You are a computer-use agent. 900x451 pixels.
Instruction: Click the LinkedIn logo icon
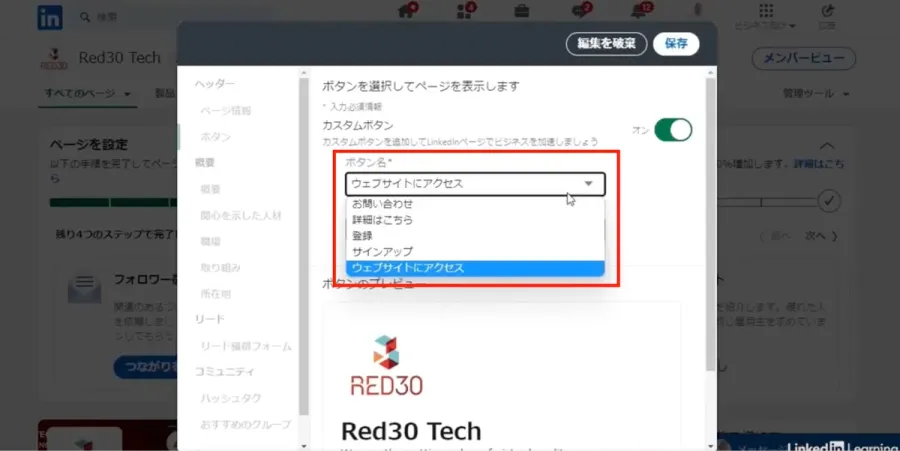(x=50, y=17)
